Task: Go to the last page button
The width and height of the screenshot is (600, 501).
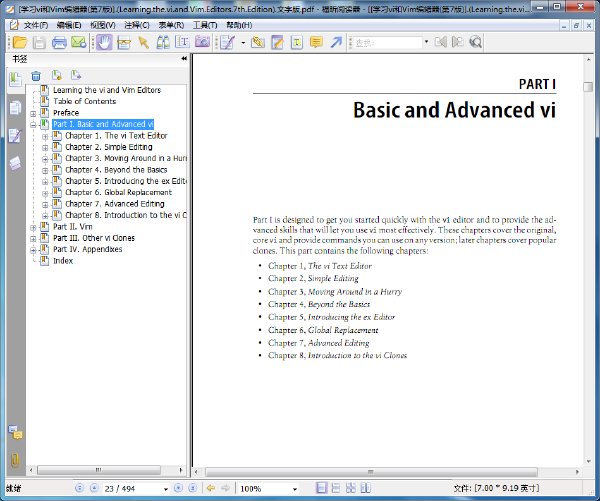Action: coord(193,488)
